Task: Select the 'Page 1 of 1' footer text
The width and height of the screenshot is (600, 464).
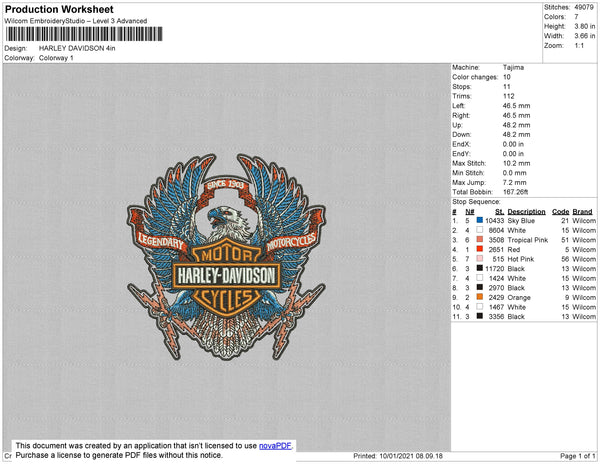Action: [578, 456]
